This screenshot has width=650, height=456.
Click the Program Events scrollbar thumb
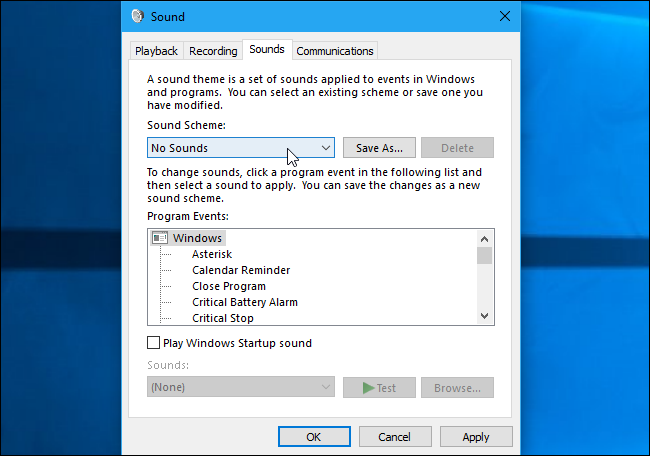tap(484, 256)
